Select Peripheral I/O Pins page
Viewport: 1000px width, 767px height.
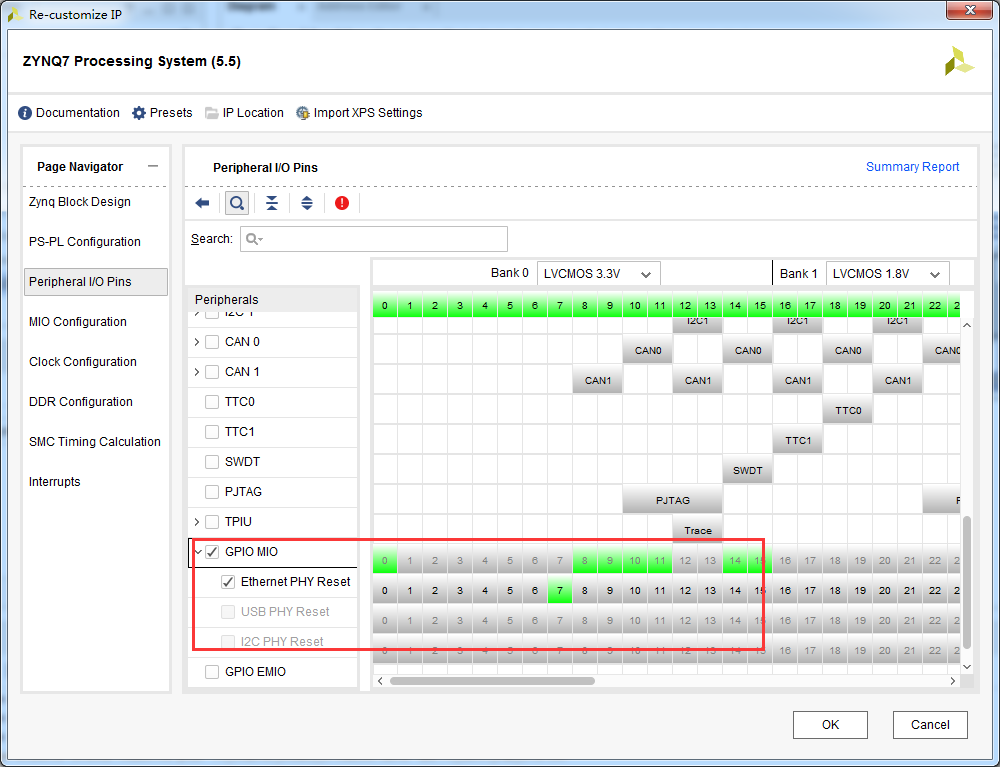pos(96,282)
